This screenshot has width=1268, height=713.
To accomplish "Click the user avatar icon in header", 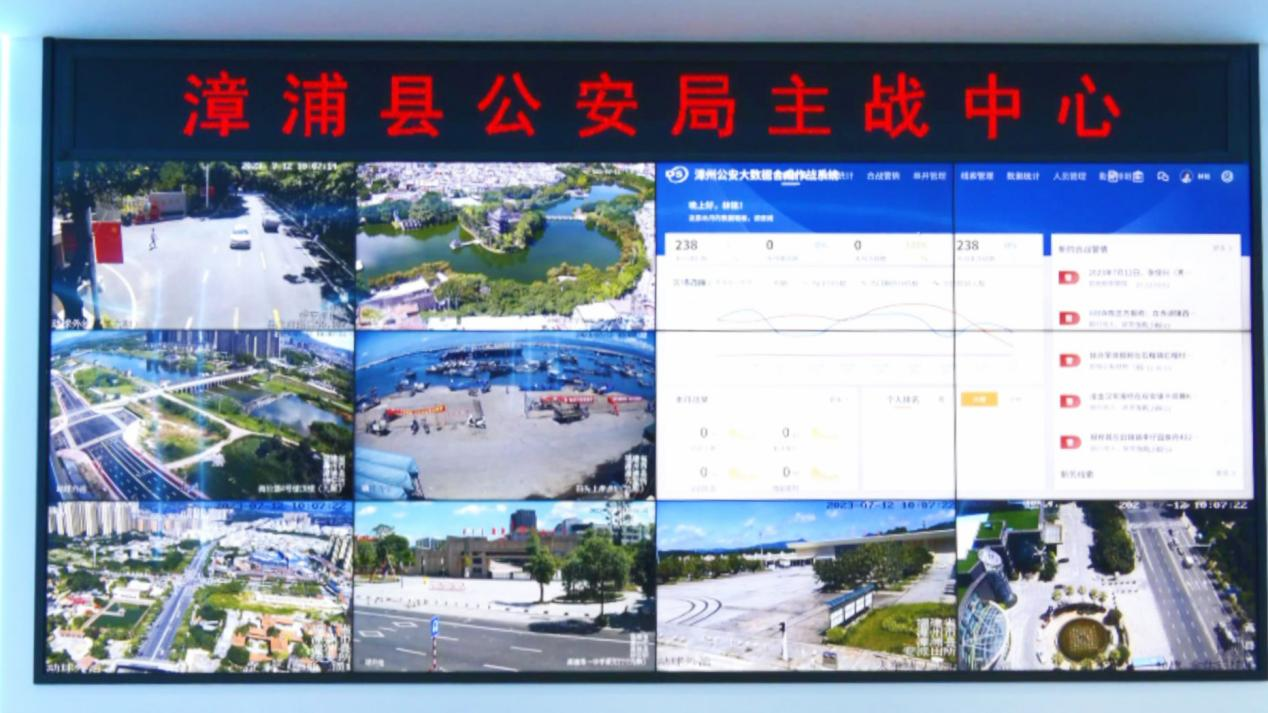I will (1186, 177).
